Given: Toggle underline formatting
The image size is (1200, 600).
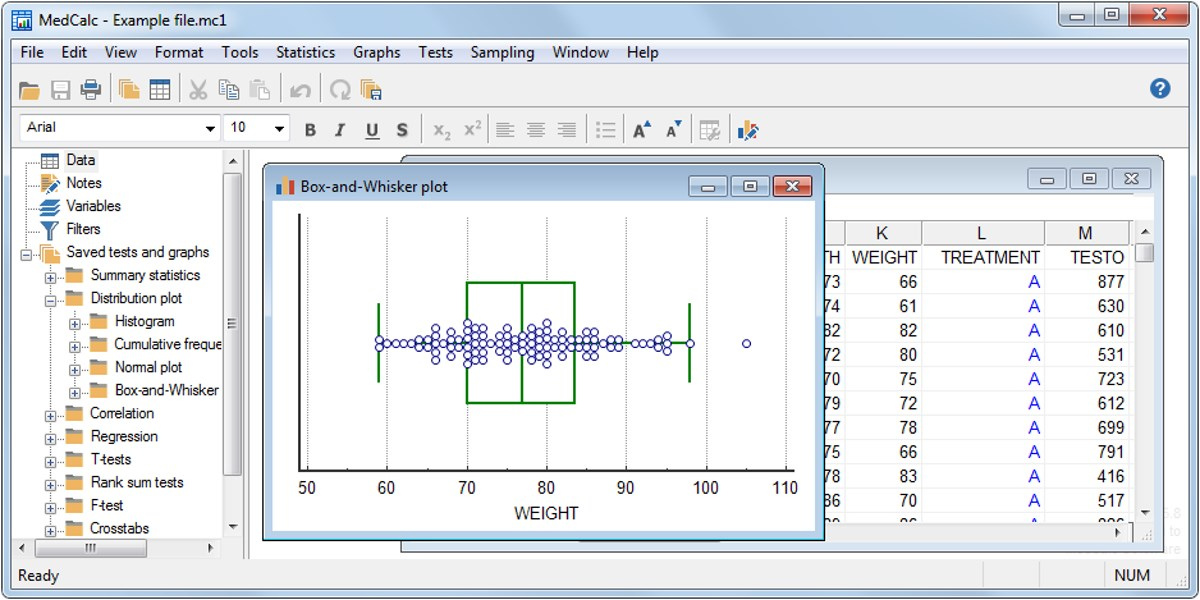Looking at the screenshot, I should point(372,130).
